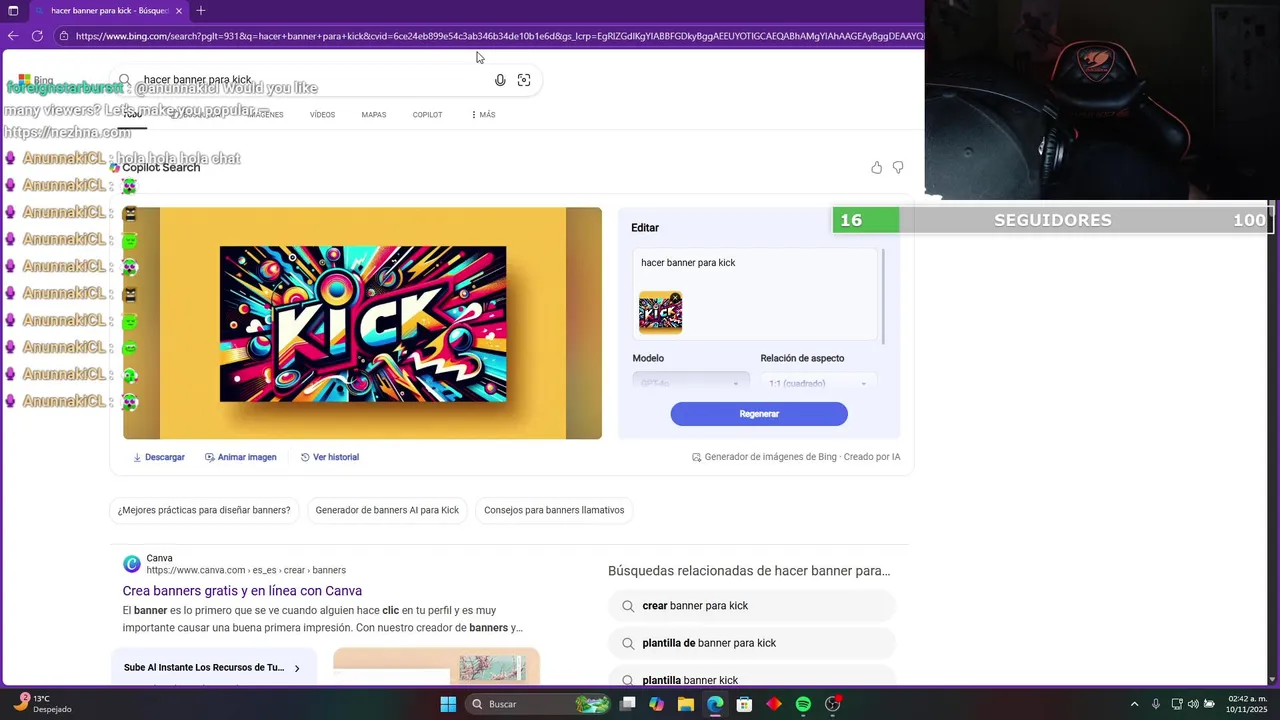Click the Microsoft Edge taskbar icon
Image resolution: width=1280 pixels, height=720 pixels.
point(715,704)
